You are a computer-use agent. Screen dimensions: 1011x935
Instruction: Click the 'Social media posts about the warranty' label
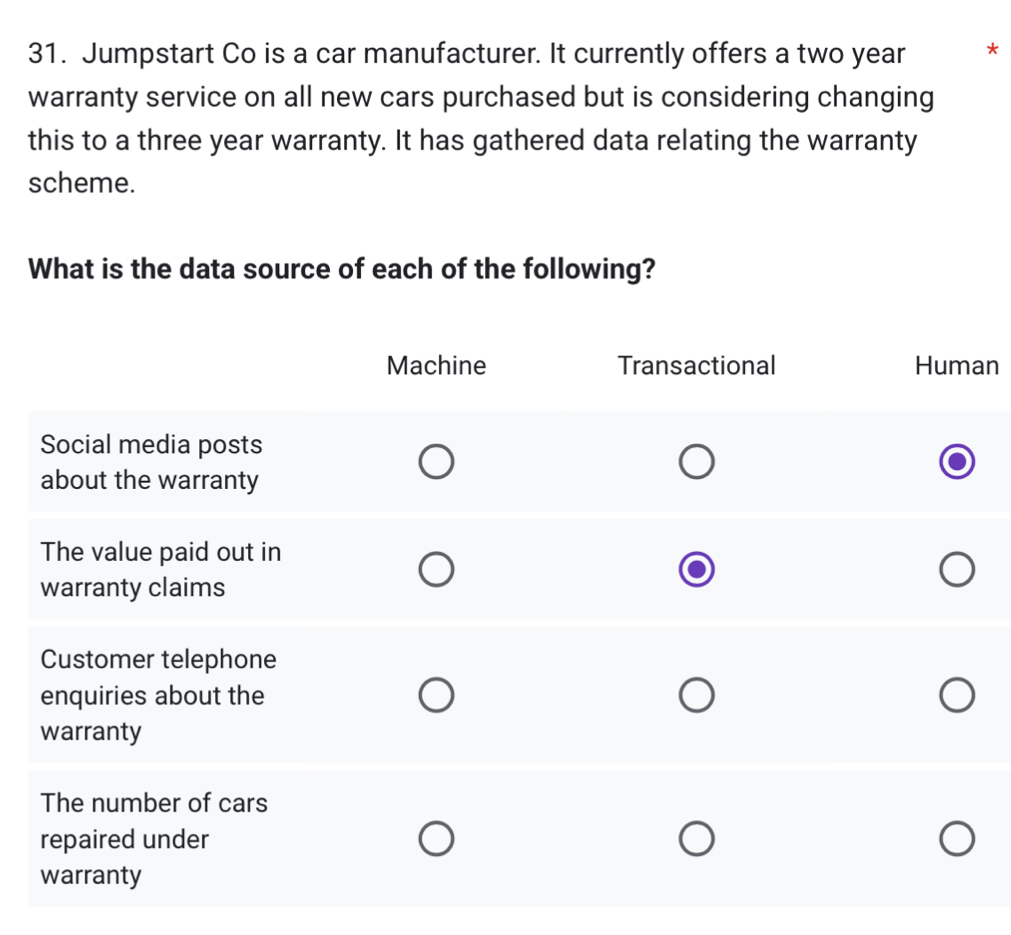point(151,462)
